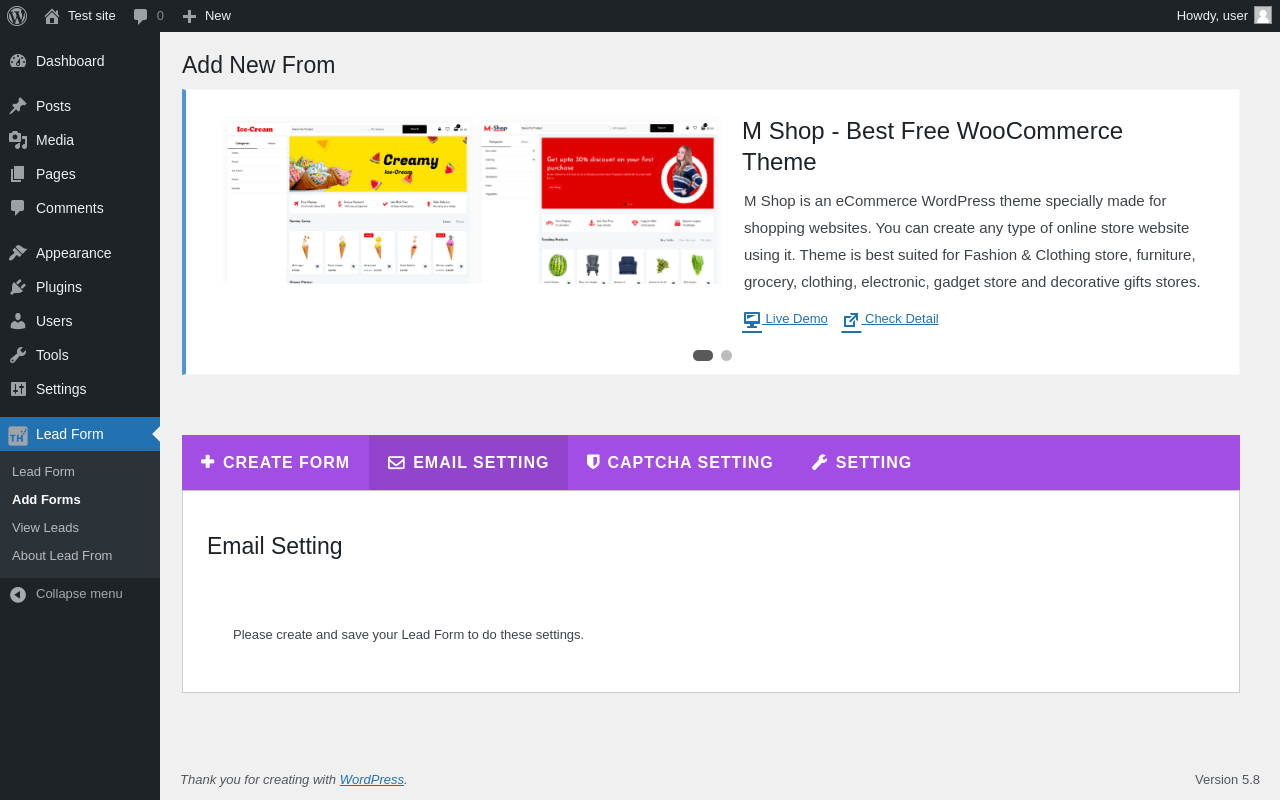
Task: Click the Test site link text
Action: point(92,16)
